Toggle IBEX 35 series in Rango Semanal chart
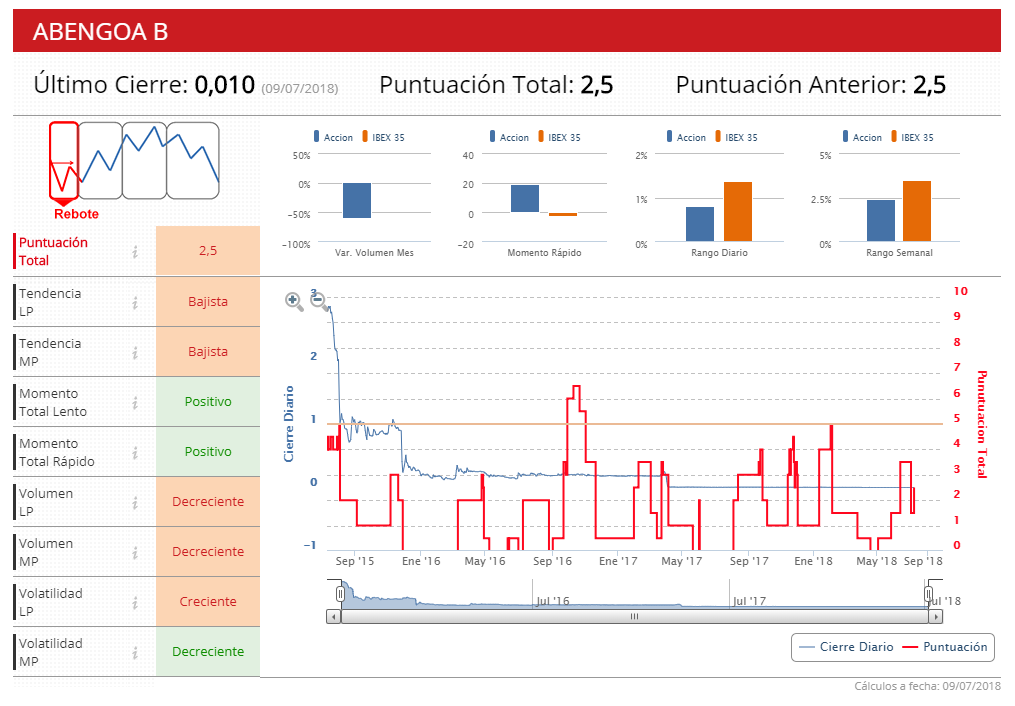 point(912,137)
